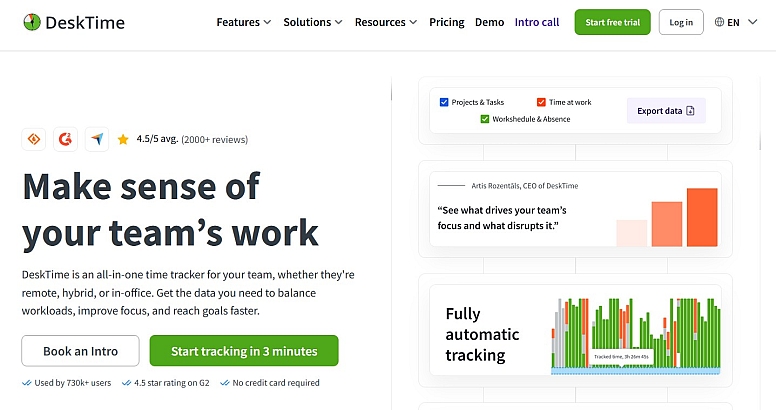Toggle the Time at work checkbox
The image size is (776, 410).
[x=541, y=102]
